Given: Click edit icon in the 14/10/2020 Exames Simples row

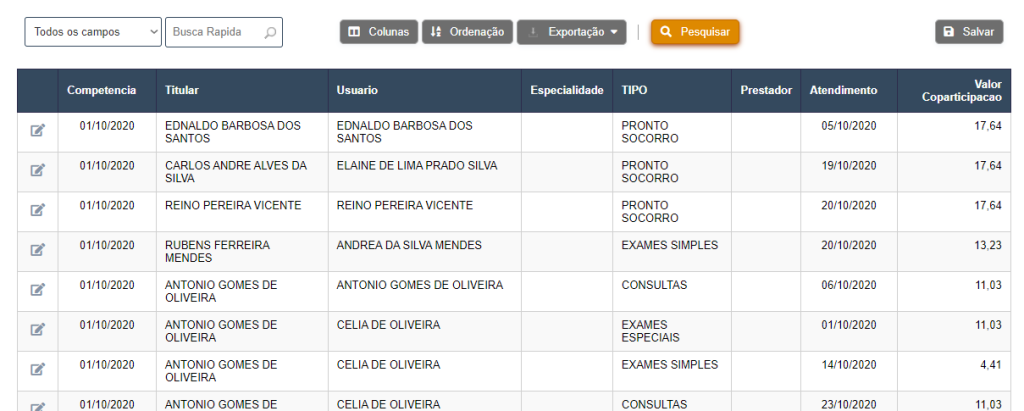Looking at the screenshot, I should 38,369.
